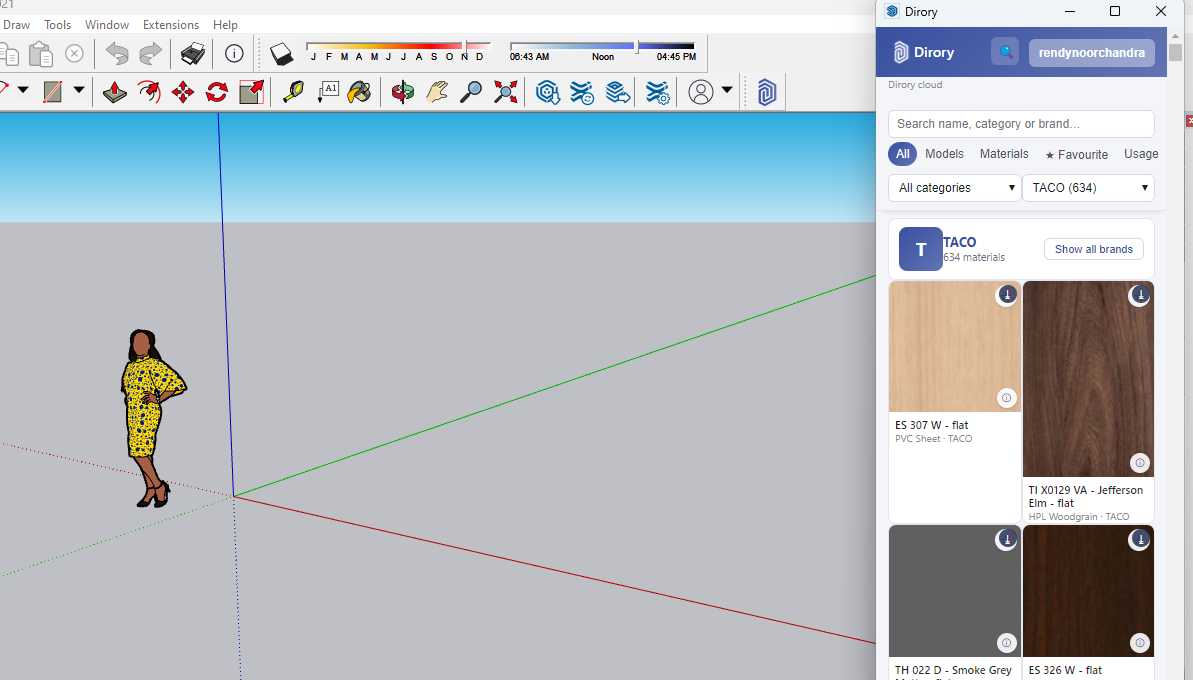Select the Zoom magnifier tool
The width and height of the screenshot is (1193, 680).
(471, 92)
